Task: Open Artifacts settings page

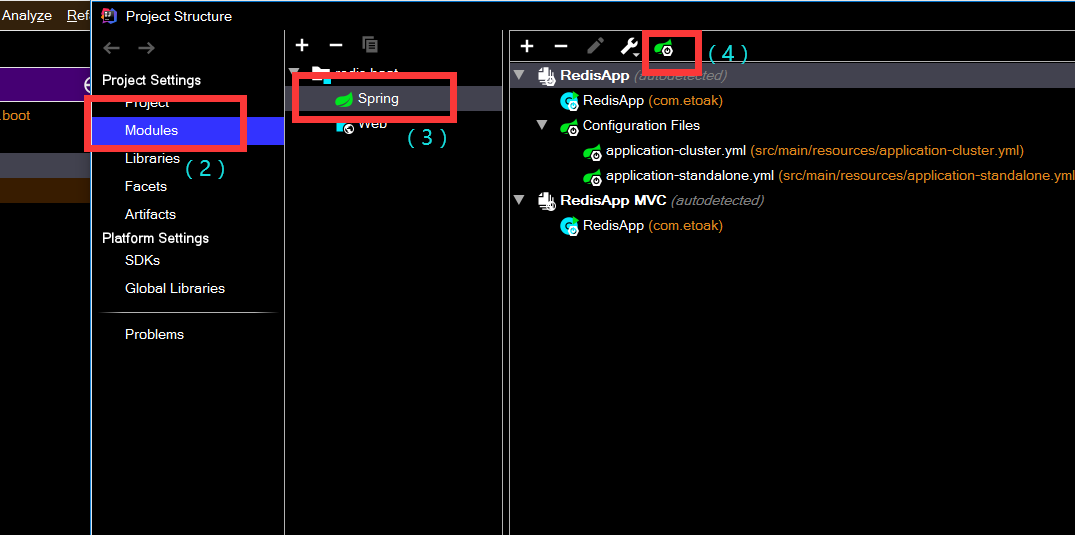Action: coord(150,214)
